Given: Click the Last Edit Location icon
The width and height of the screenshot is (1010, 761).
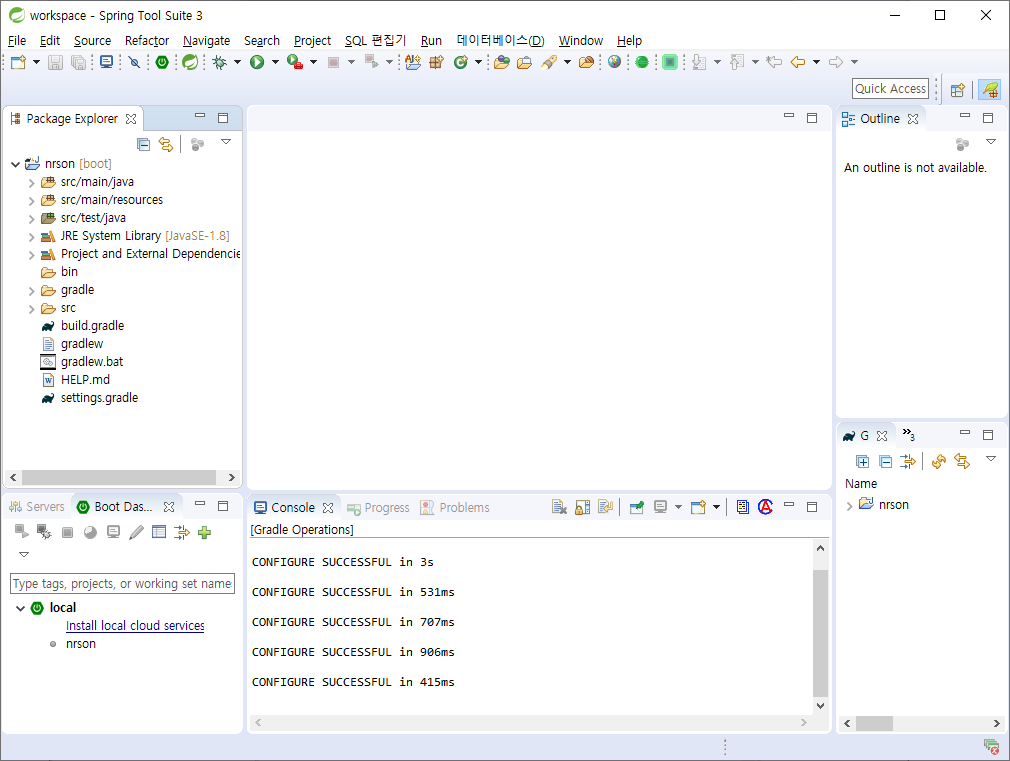Looking at the screenshot, I should pyautogui.click(x=774, y=62).
